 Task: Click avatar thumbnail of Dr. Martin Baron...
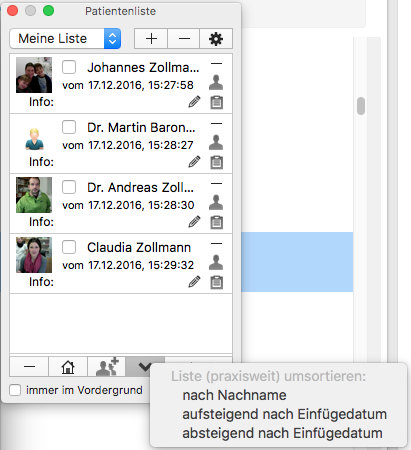point(34,139)
